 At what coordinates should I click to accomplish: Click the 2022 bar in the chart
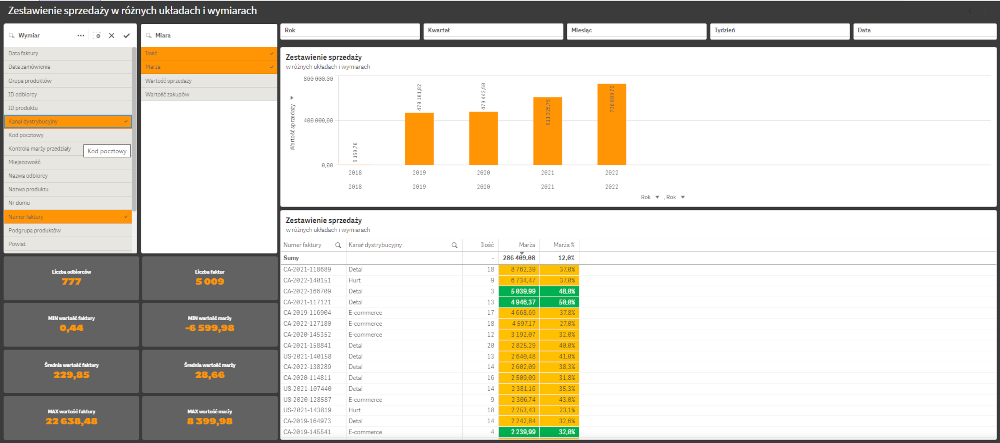pyautogui.click(x=612, y=124)
